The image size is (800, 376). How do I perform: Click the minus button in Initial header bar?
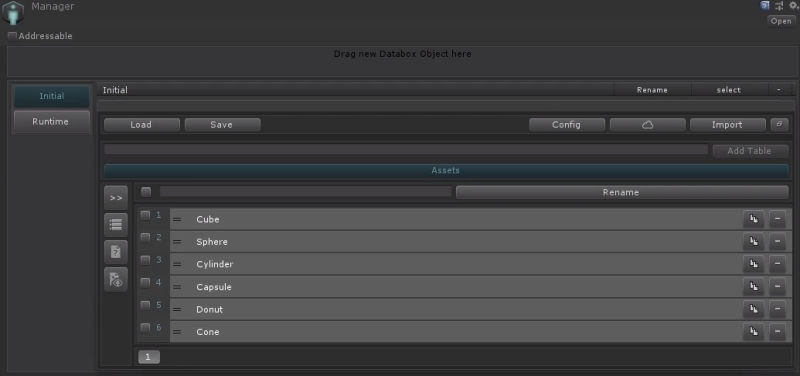tap(779, 90)
